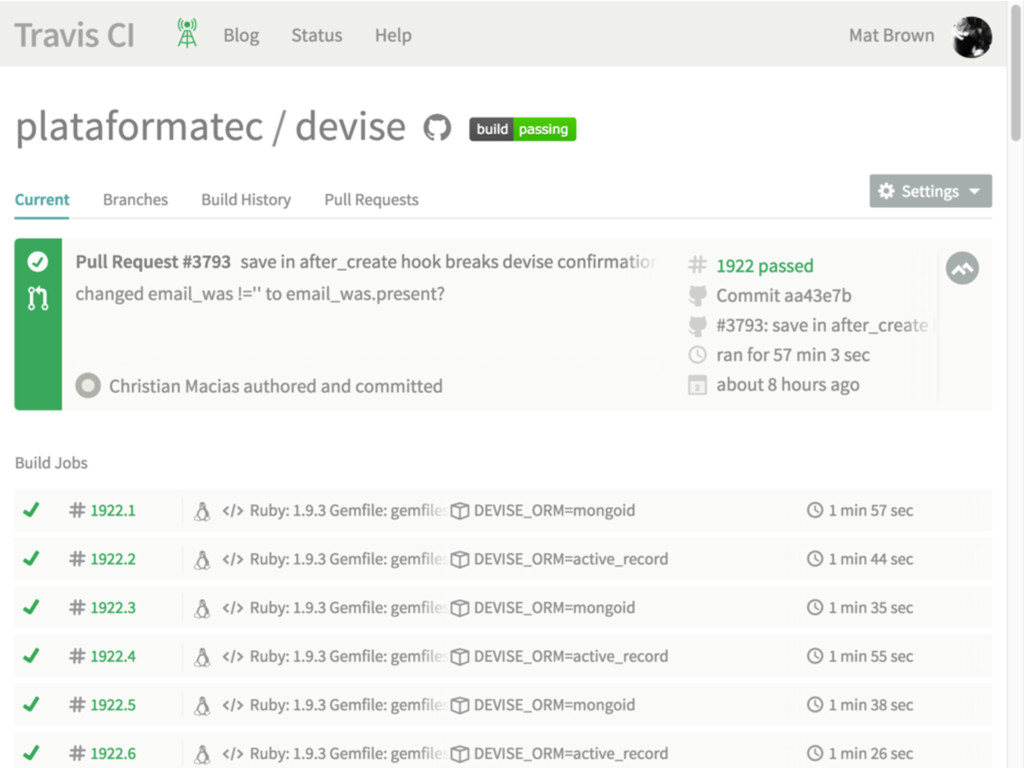
Task: Click the green checkmark of job 1922.1
Action: point(31,509)
